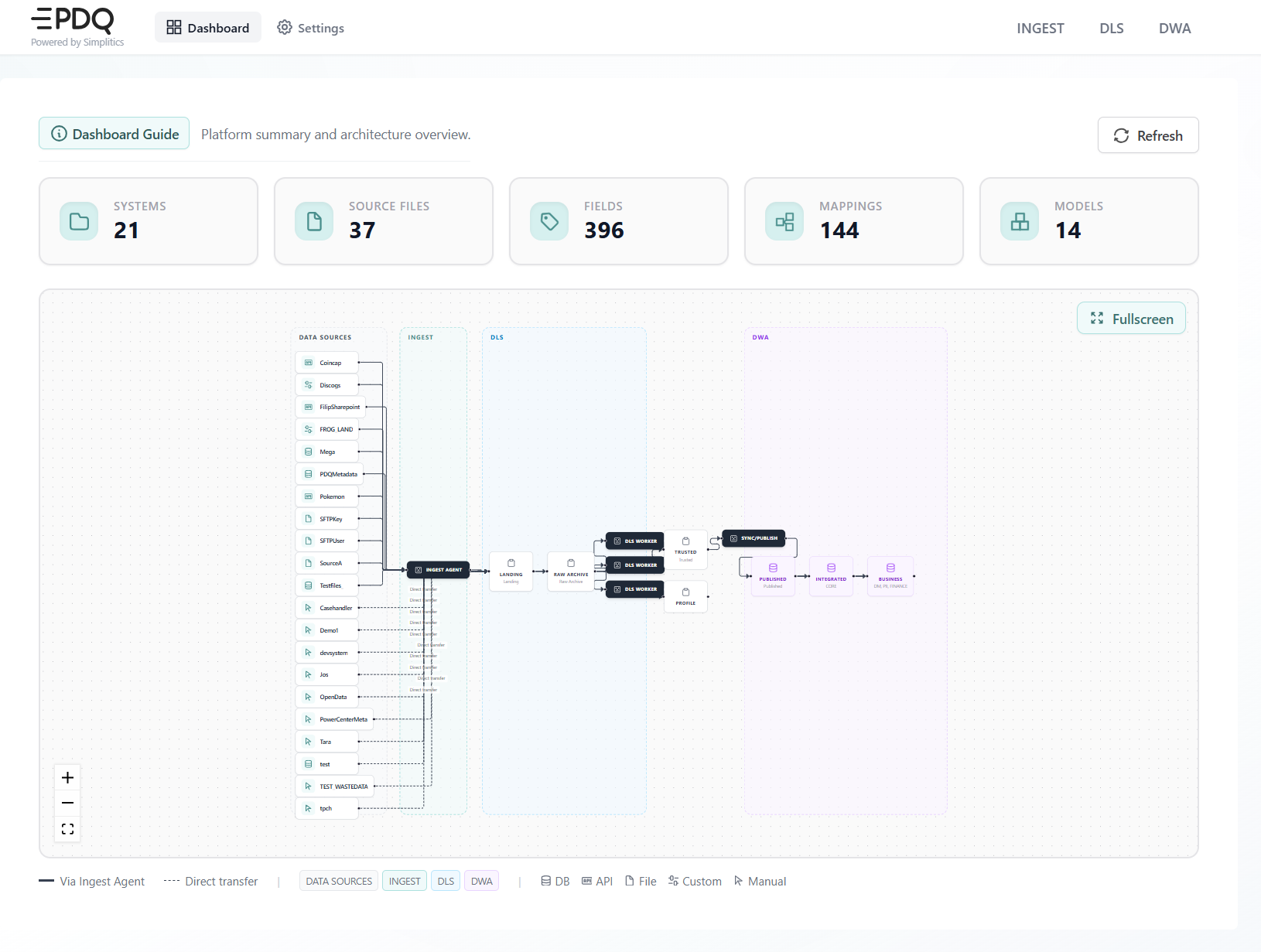Select the Discogs data source node
1261x952 pixels.
click(x=326, y=385)
